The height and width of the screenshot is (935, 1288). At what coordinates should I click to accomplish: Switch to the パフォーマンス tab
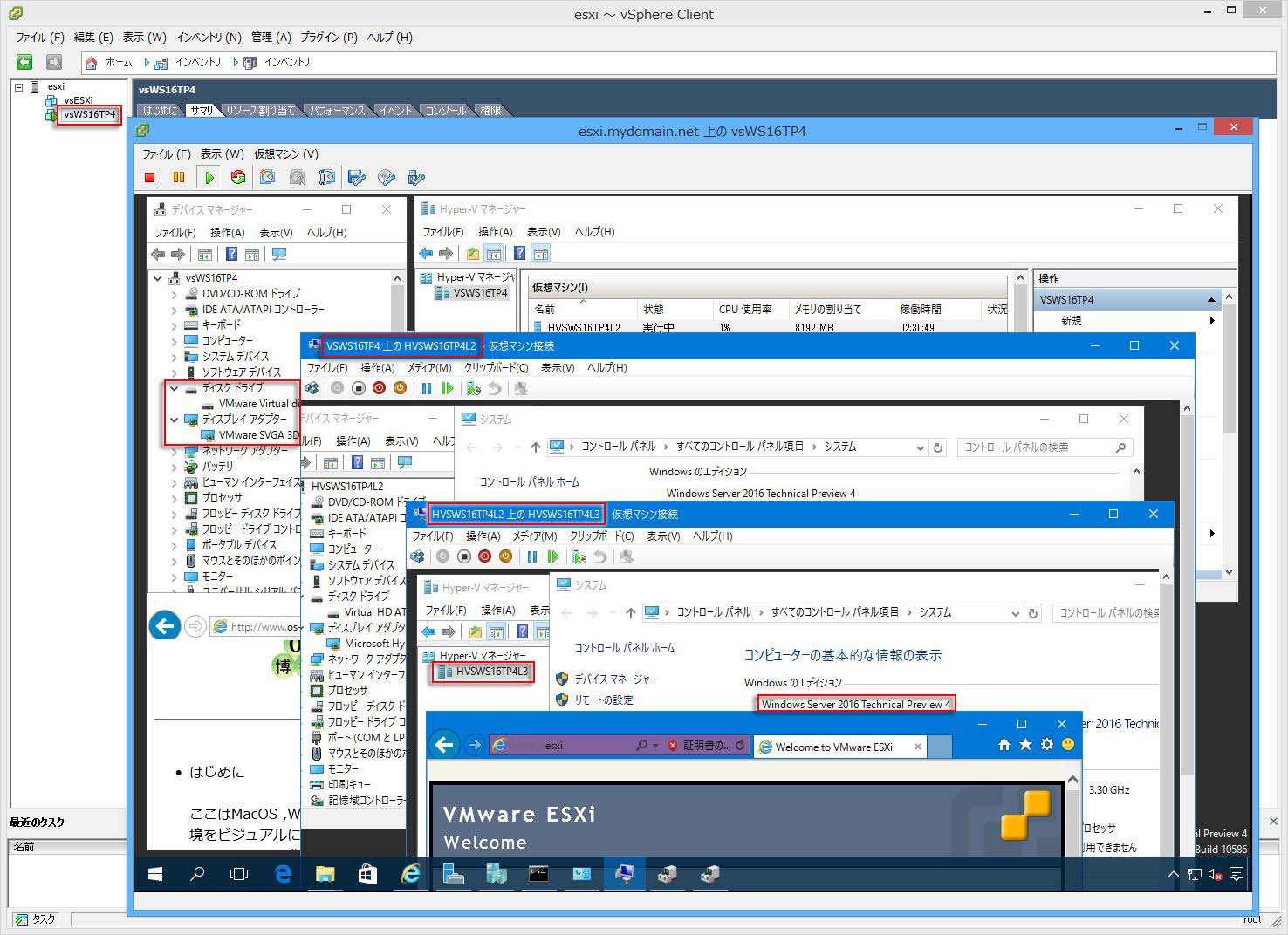click(337, 111)
